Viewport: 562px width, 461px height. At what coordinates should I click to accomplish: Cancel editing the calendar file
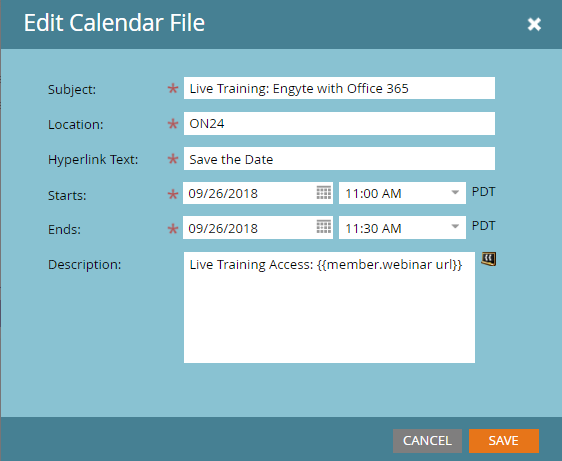coord(427,441)
